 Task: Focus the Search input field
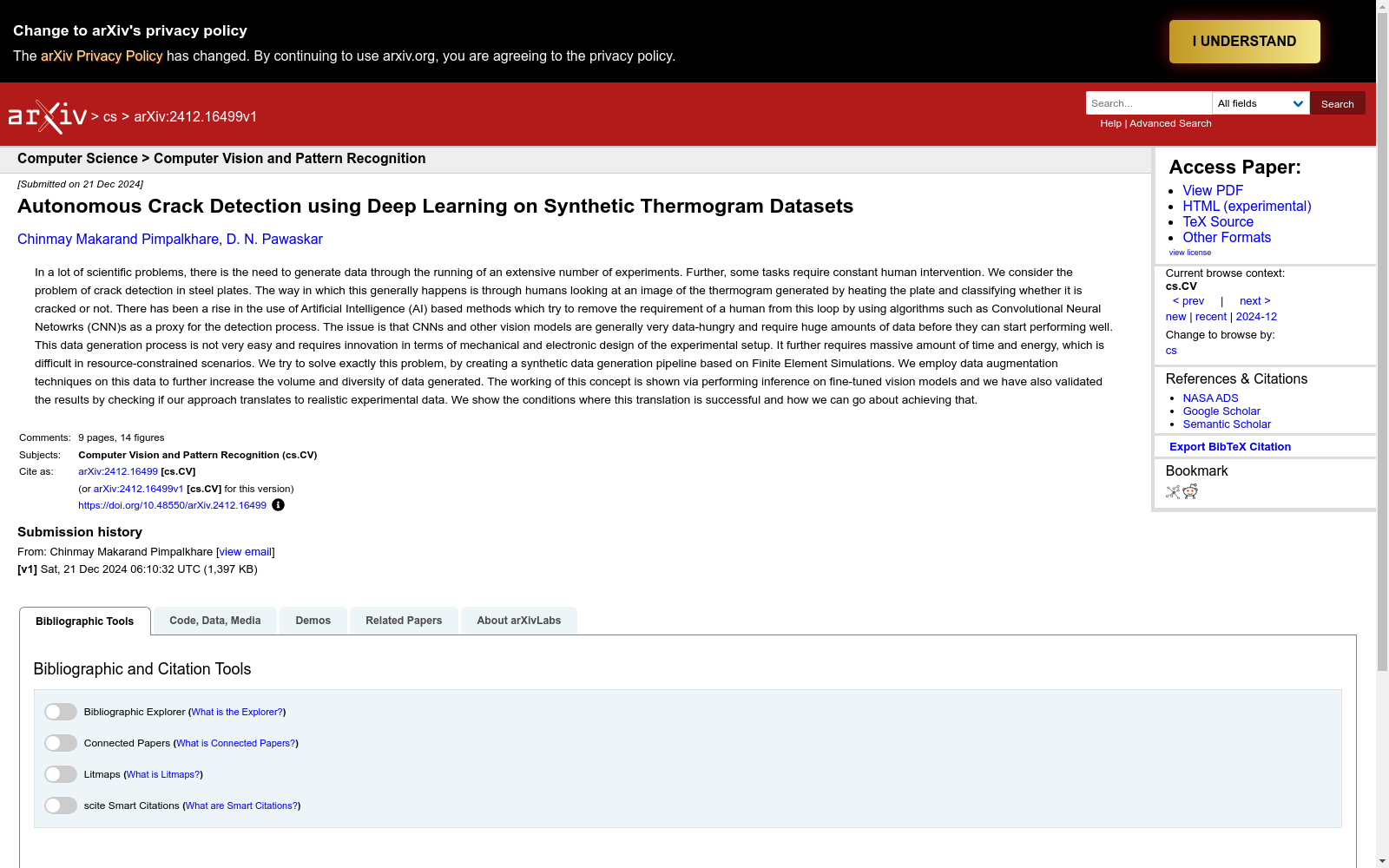click(x=1149, y=103)
